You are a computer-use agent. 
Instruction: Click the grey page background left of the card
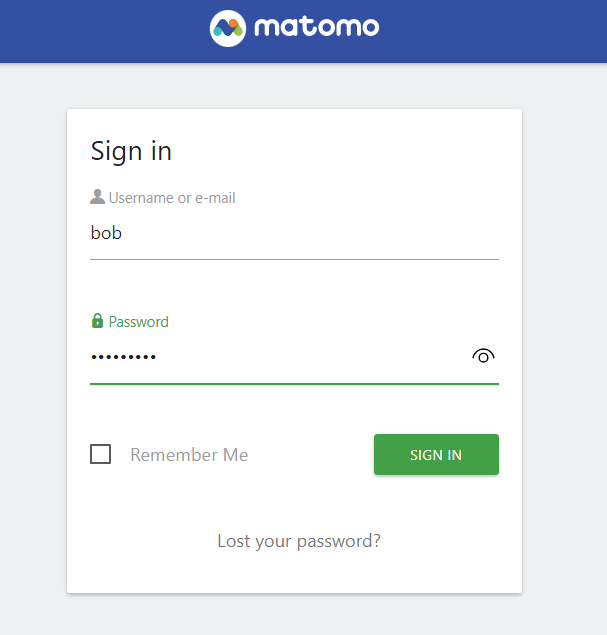tap(32, 350)
